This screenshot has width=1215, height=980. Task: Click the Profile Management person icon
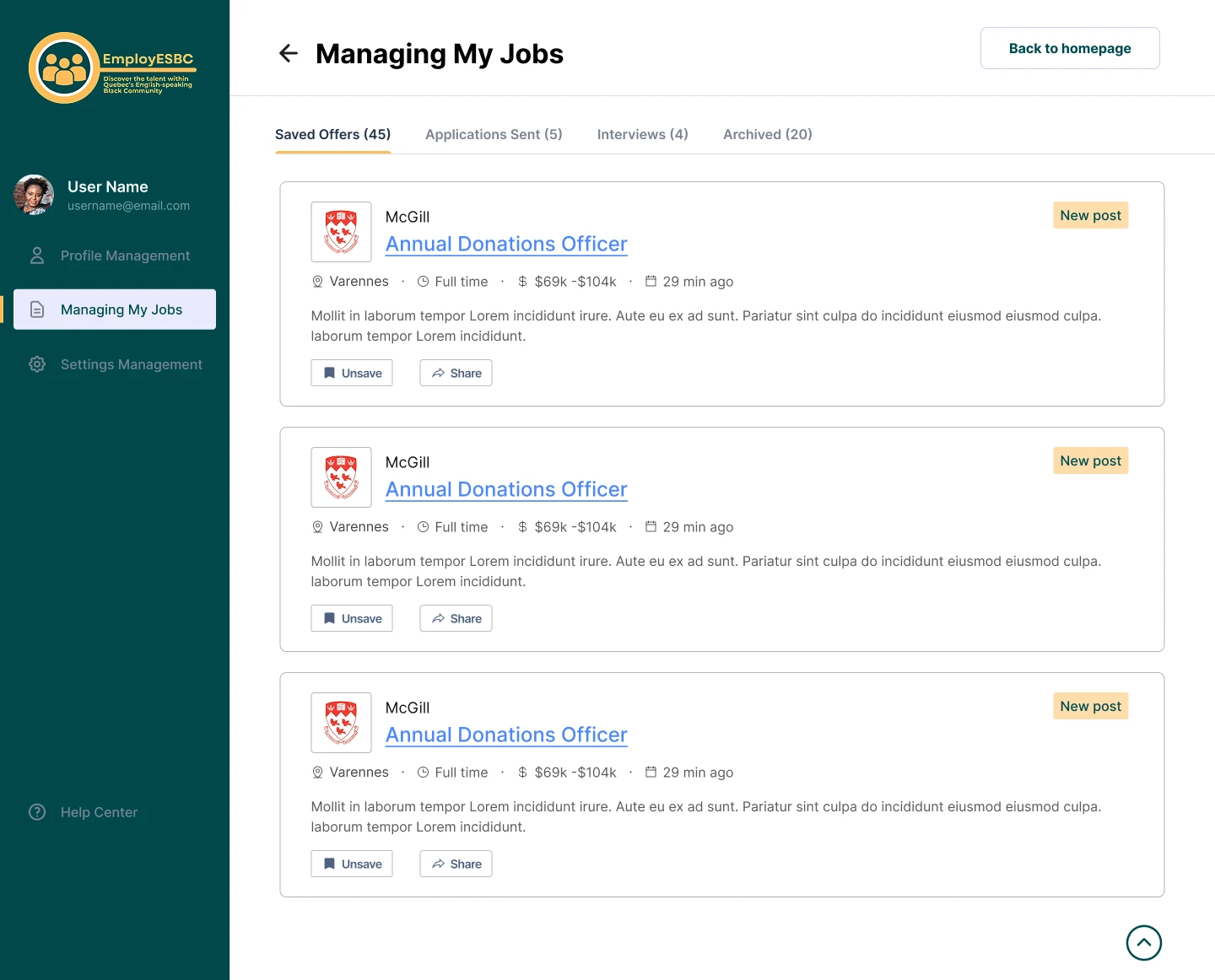click(x=37, y=256)
